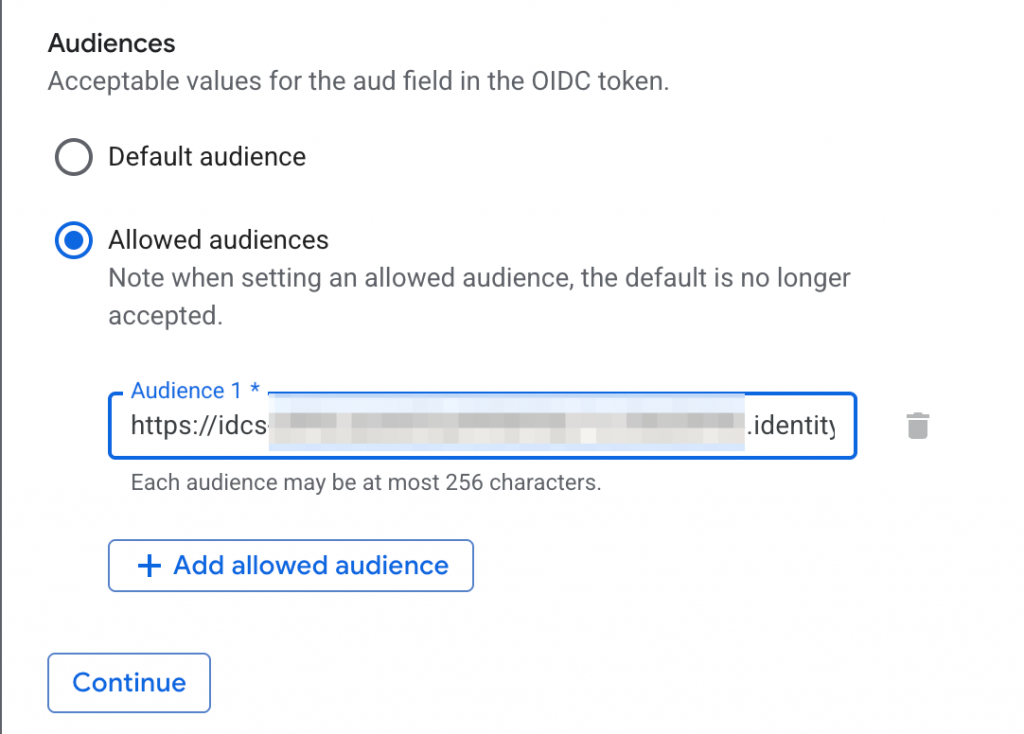Click the "Audience 1 *" floating field label
The image size is (1024, 734).
click(x=191, y=391)
